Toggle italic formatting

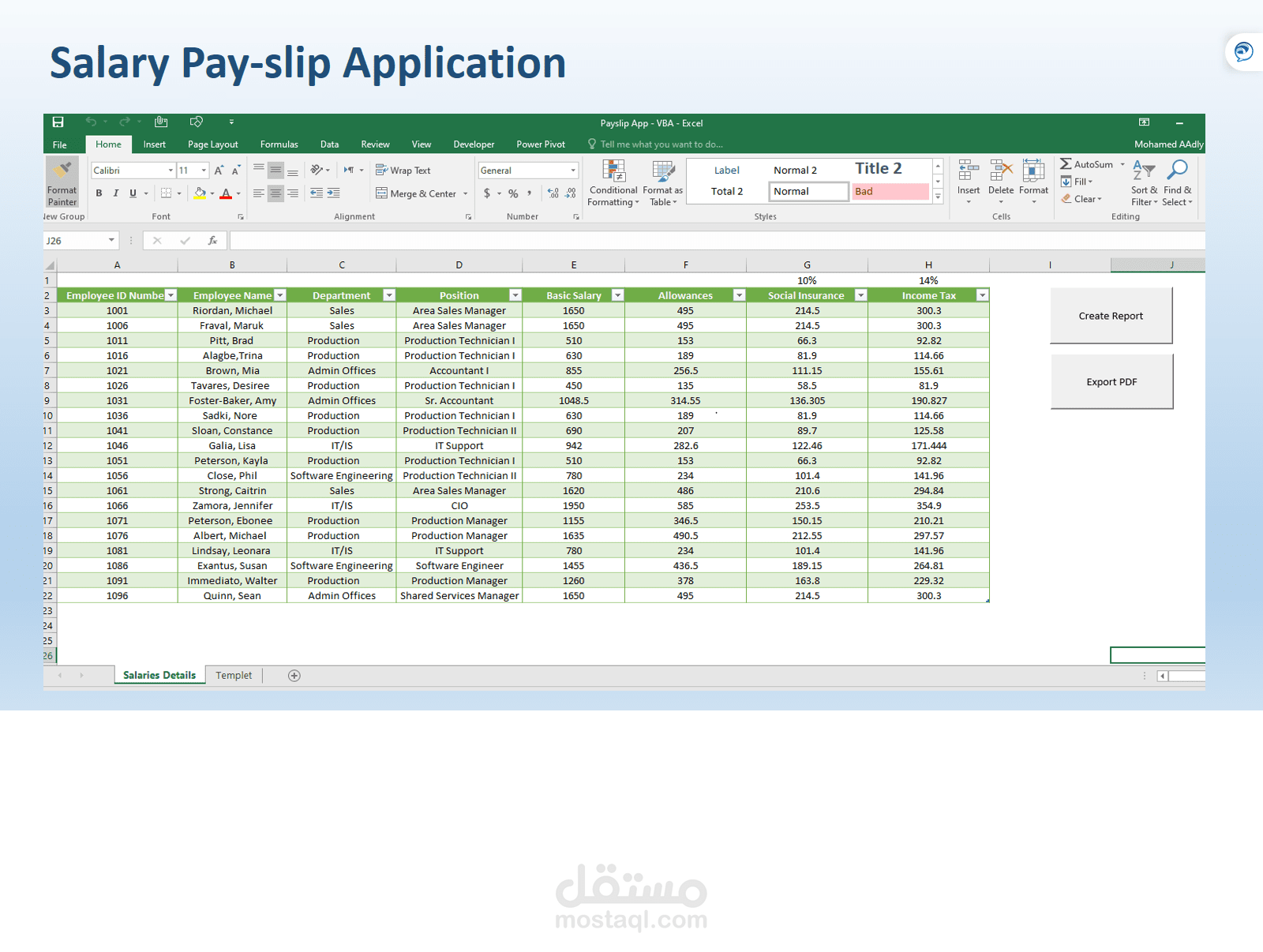pyautogui.click(x=115, y=193)
